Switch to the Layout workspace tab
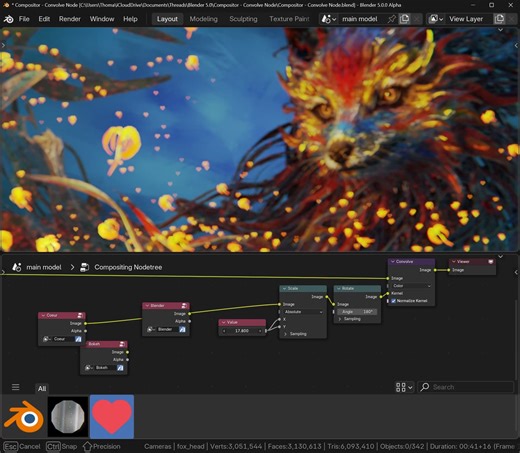The height and width of the screenshot is (453, 520). click(x=167, y=19)
